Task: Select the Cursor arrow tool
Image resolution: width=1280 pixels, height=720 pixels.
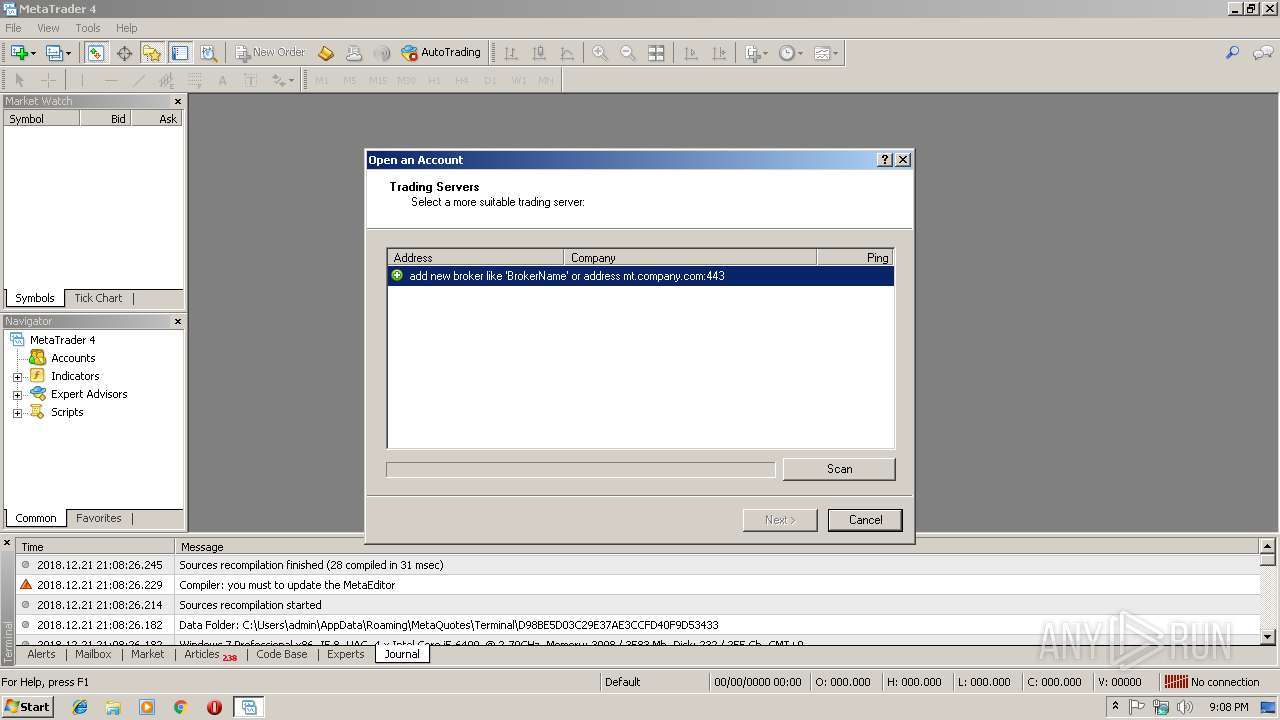Action: (19, 80)
